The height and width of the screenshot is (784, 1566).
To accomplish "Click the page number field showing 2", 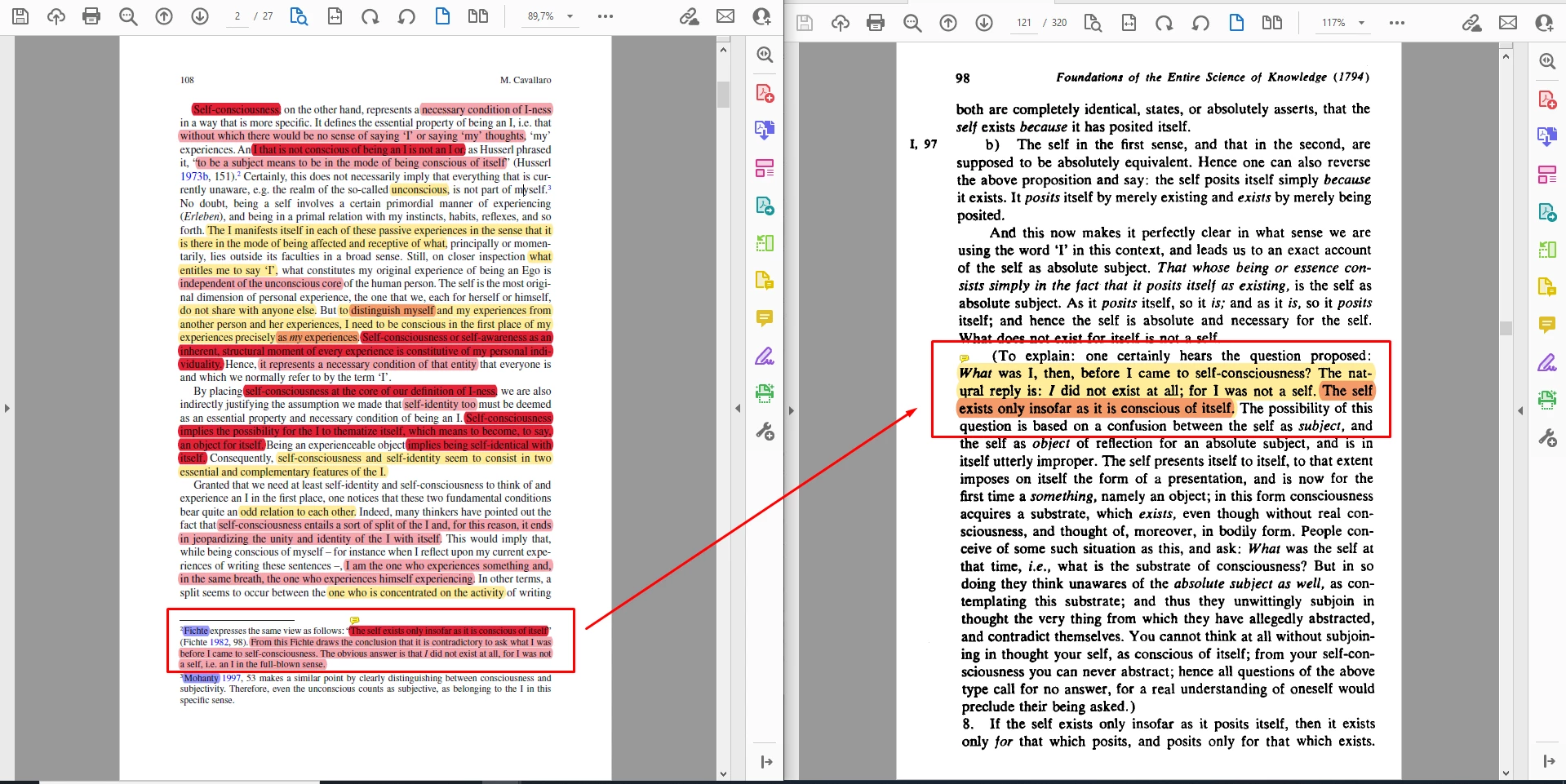I will point(237,16).
